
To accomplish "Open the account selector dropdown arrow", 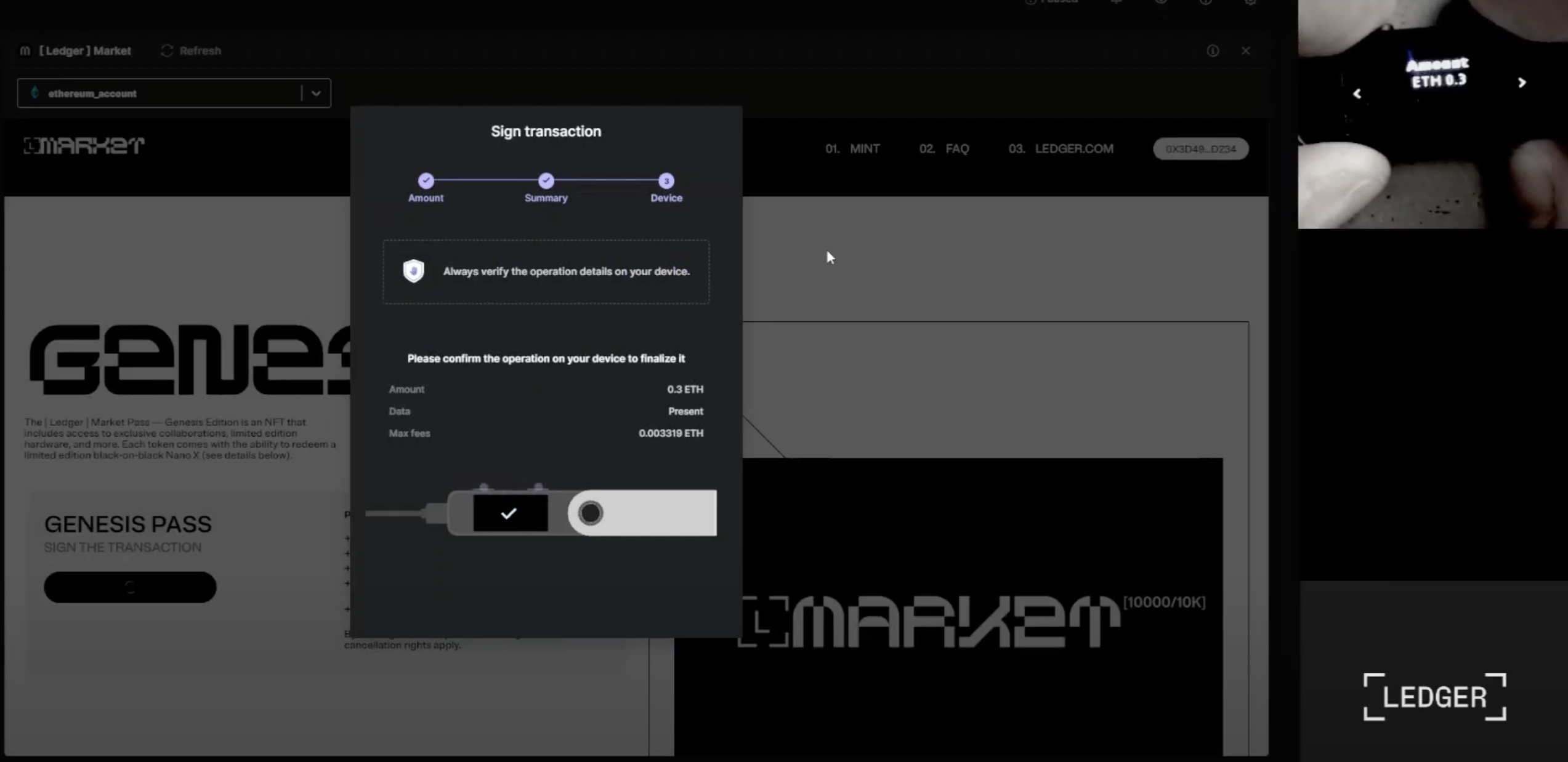I will pos(317,93).
